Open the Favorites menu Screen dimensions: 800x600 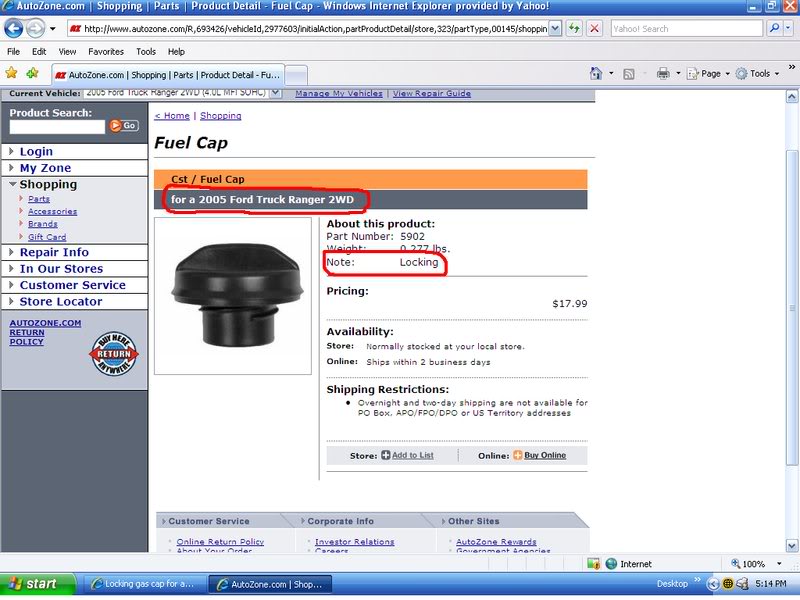click(106, 52)
